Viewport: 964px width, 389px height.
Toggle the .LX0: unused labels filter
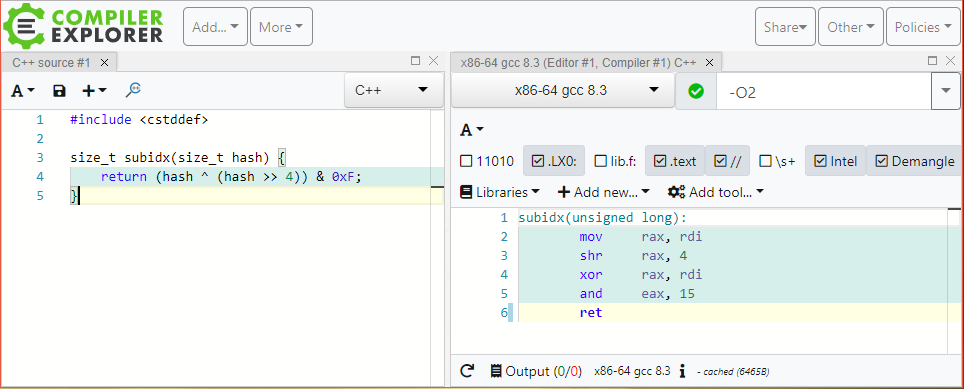pos(554,161)
